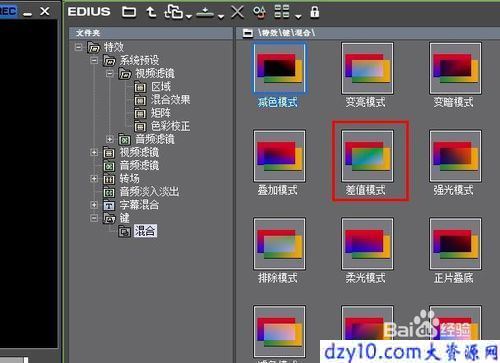Select the top-level 音频滤镜 tree item
The width and height of the screenshot is (500, 363).
point(139,165)
